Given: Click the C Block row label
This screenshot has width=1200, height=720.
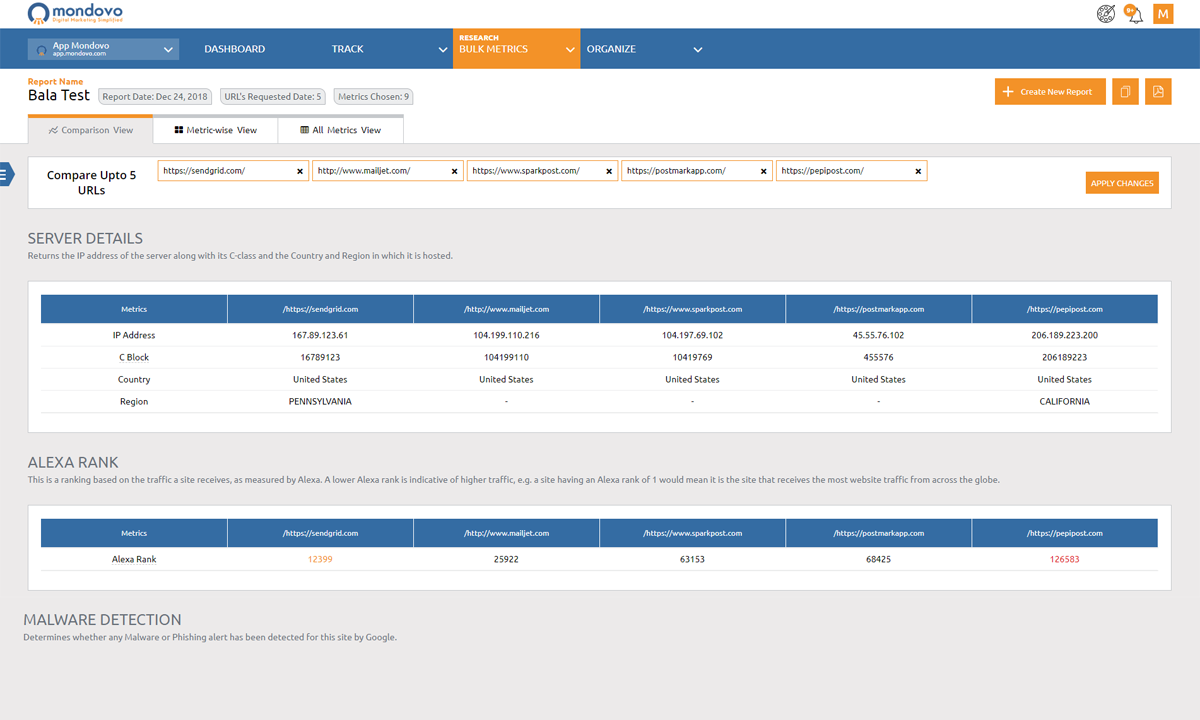Looking at the screenshot, I should [x=134, y=357].
